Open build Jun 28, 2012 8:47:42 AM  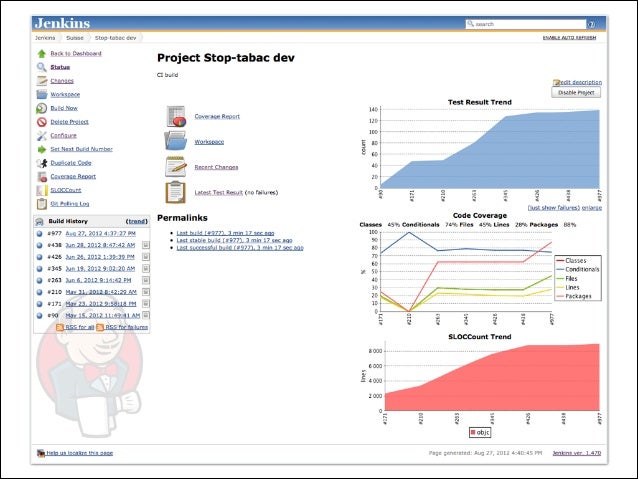coord(100,245)
